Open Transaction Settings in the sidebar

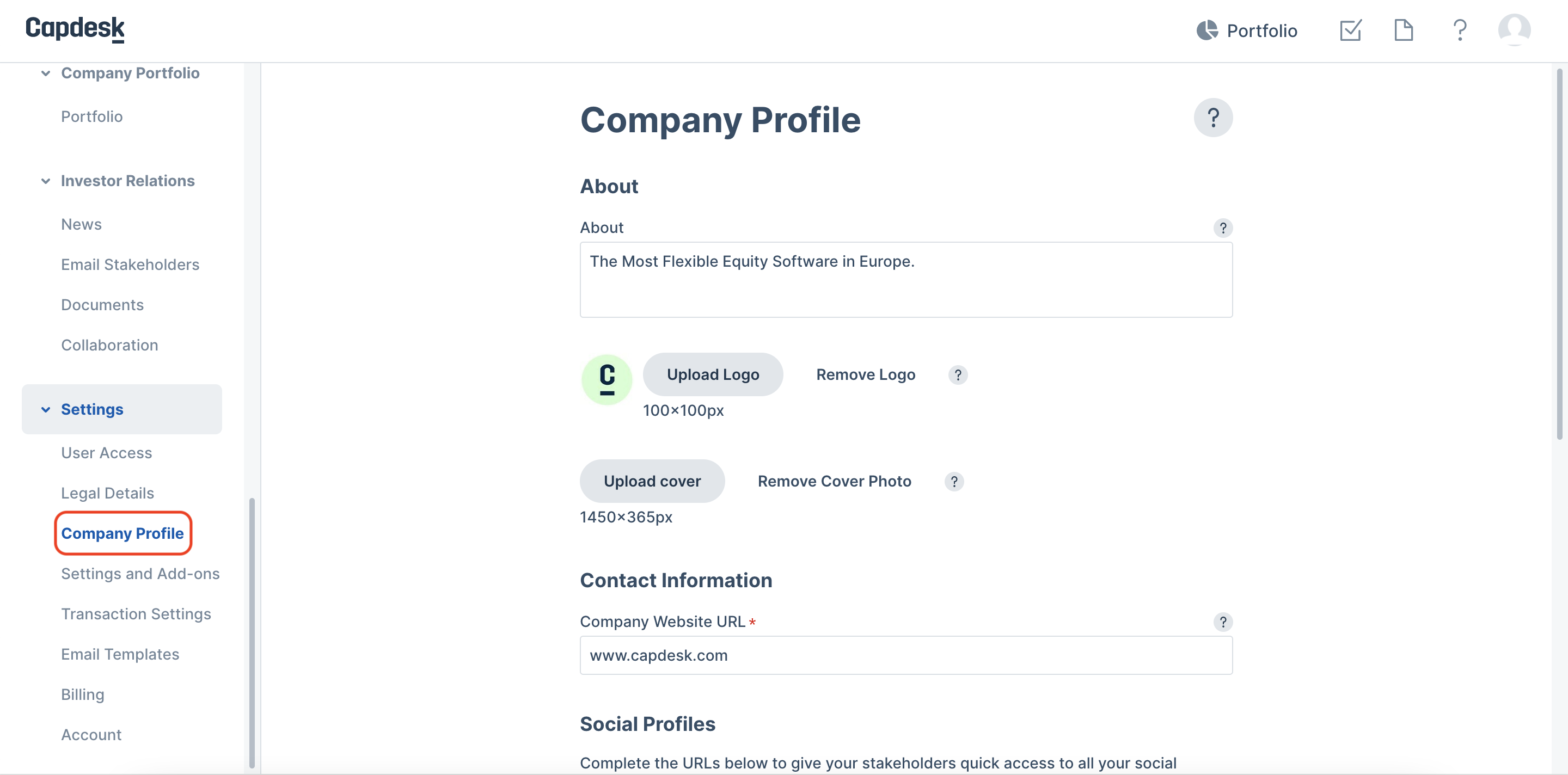coord(136,614)
